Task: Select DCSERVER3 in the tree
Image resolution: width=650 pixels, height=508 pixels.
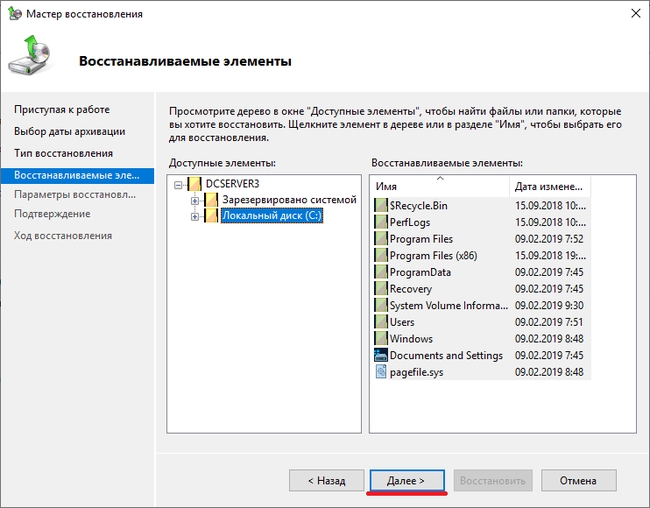Action: point(233,184)
